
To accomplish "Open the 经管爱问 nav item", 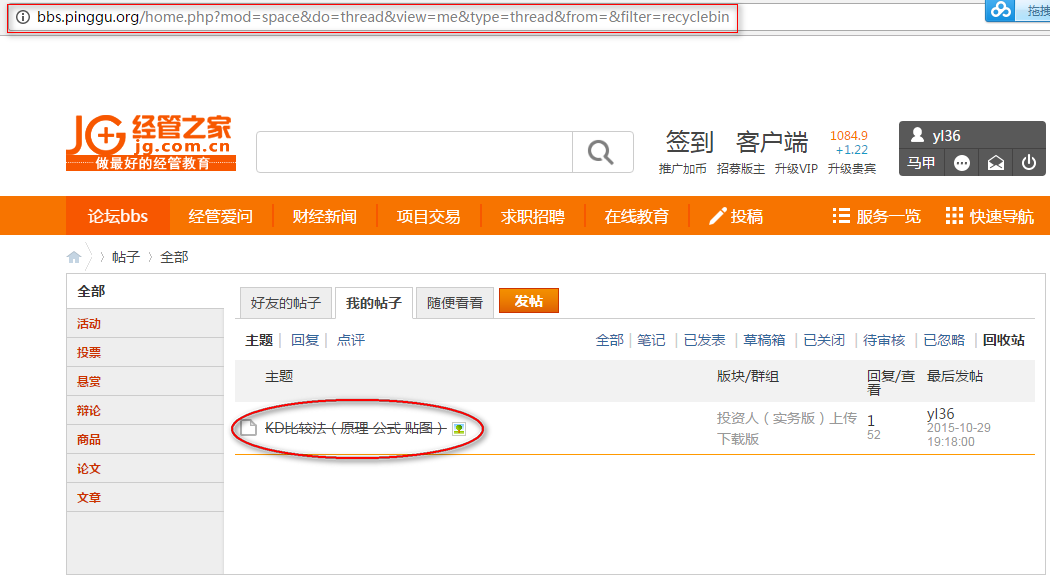I will pos(220,216).
